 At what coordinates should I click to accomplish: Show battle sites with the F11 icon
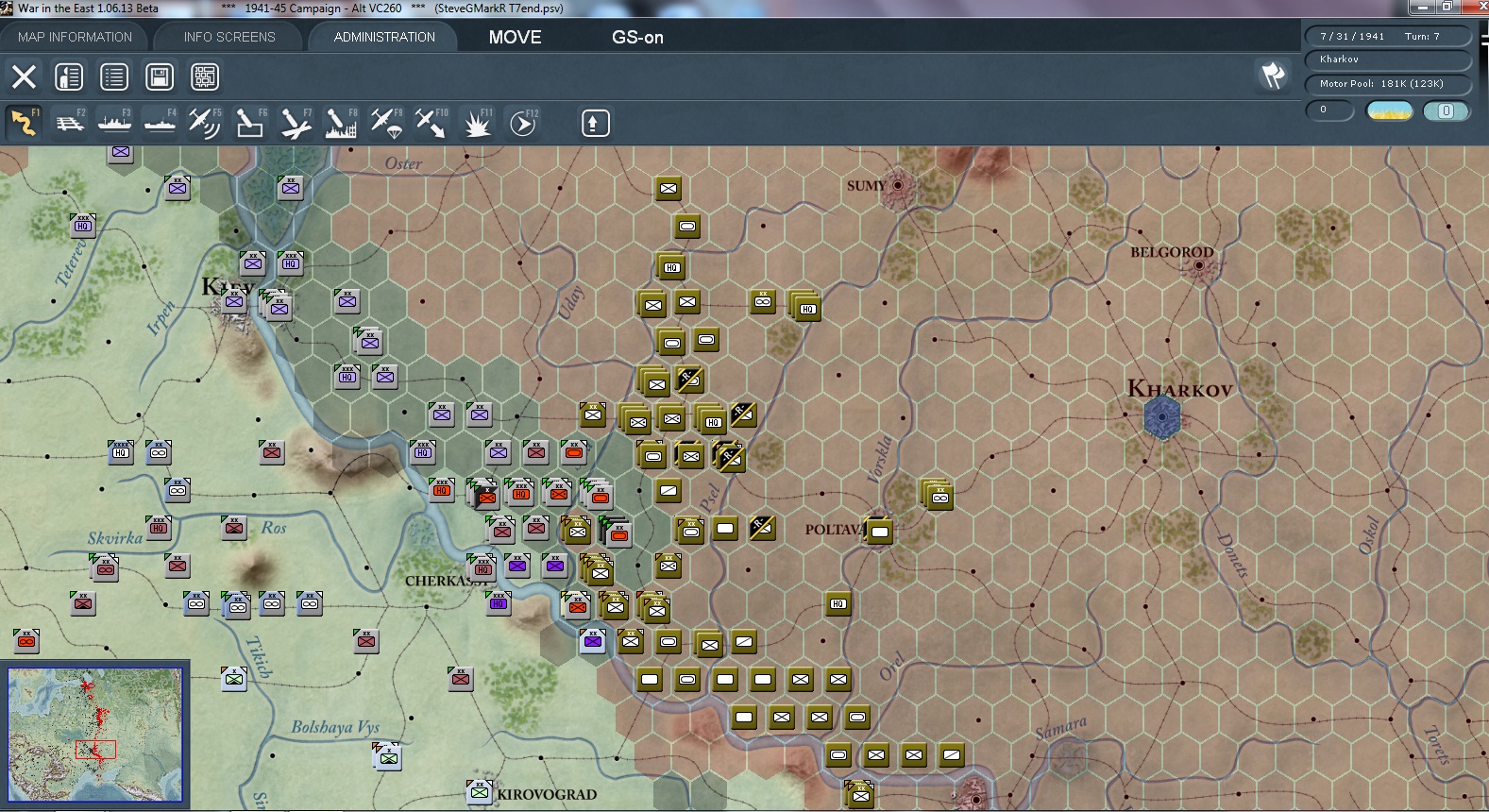[x=477, y=123]
